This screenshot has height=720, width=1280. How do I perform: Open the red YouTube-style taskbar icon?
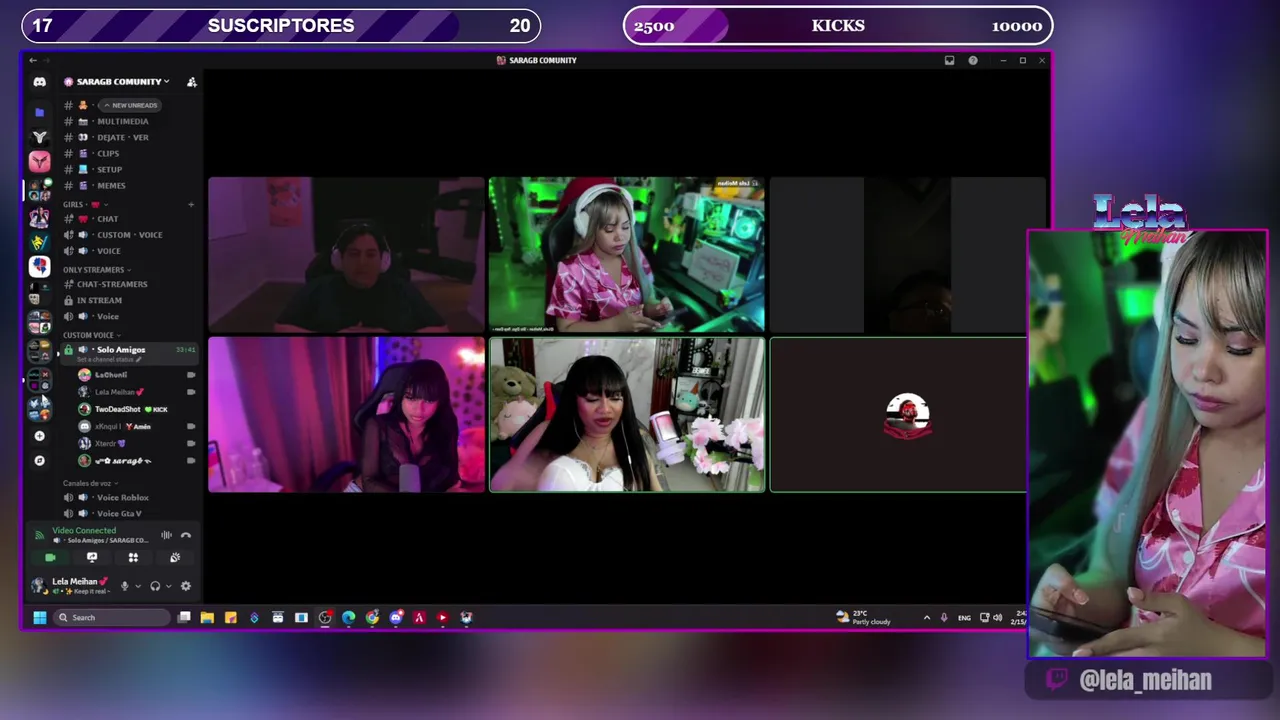442,617
